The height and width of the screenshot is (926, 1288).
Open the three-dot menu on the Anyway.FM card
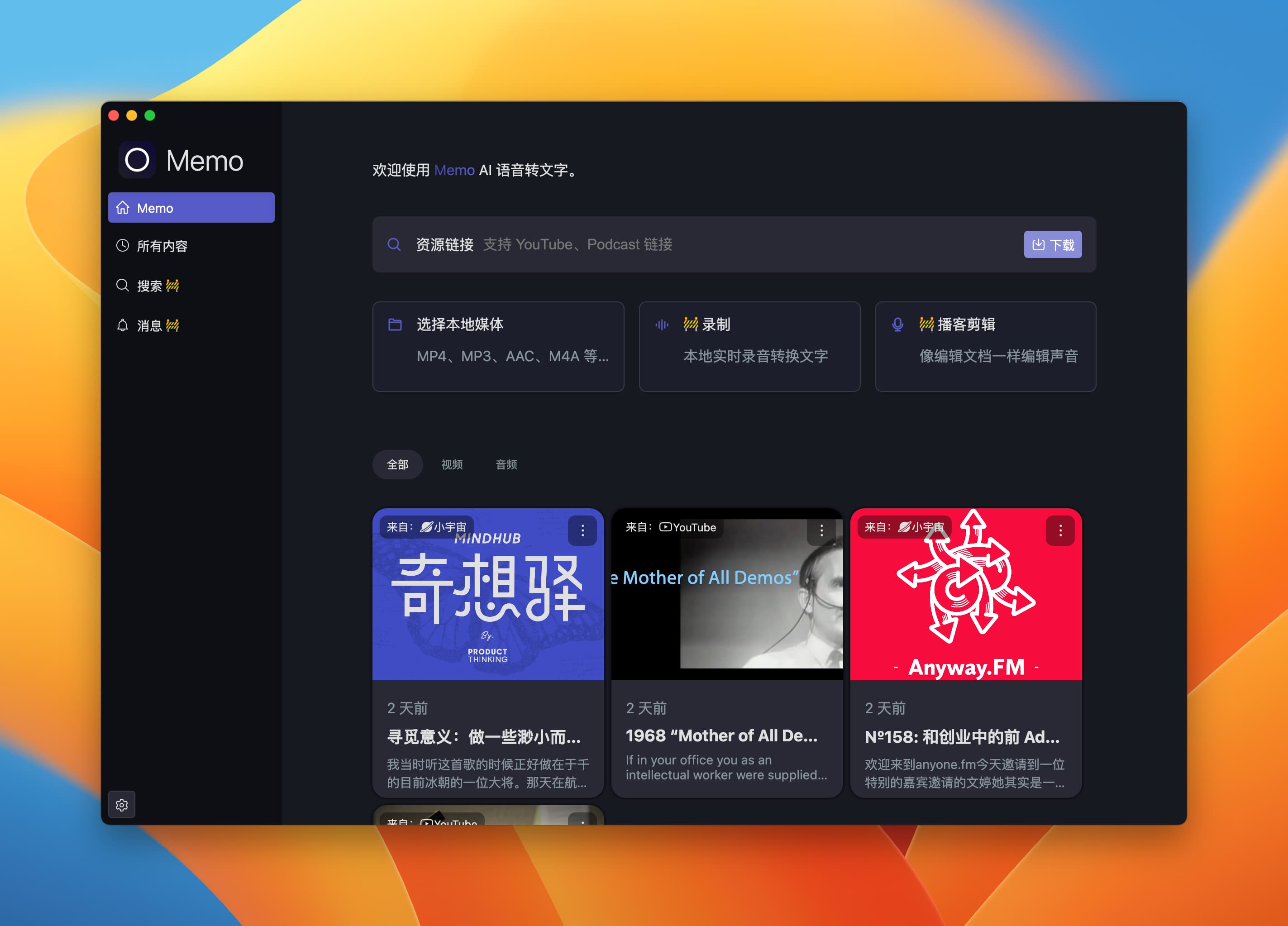click(1060, 530)
